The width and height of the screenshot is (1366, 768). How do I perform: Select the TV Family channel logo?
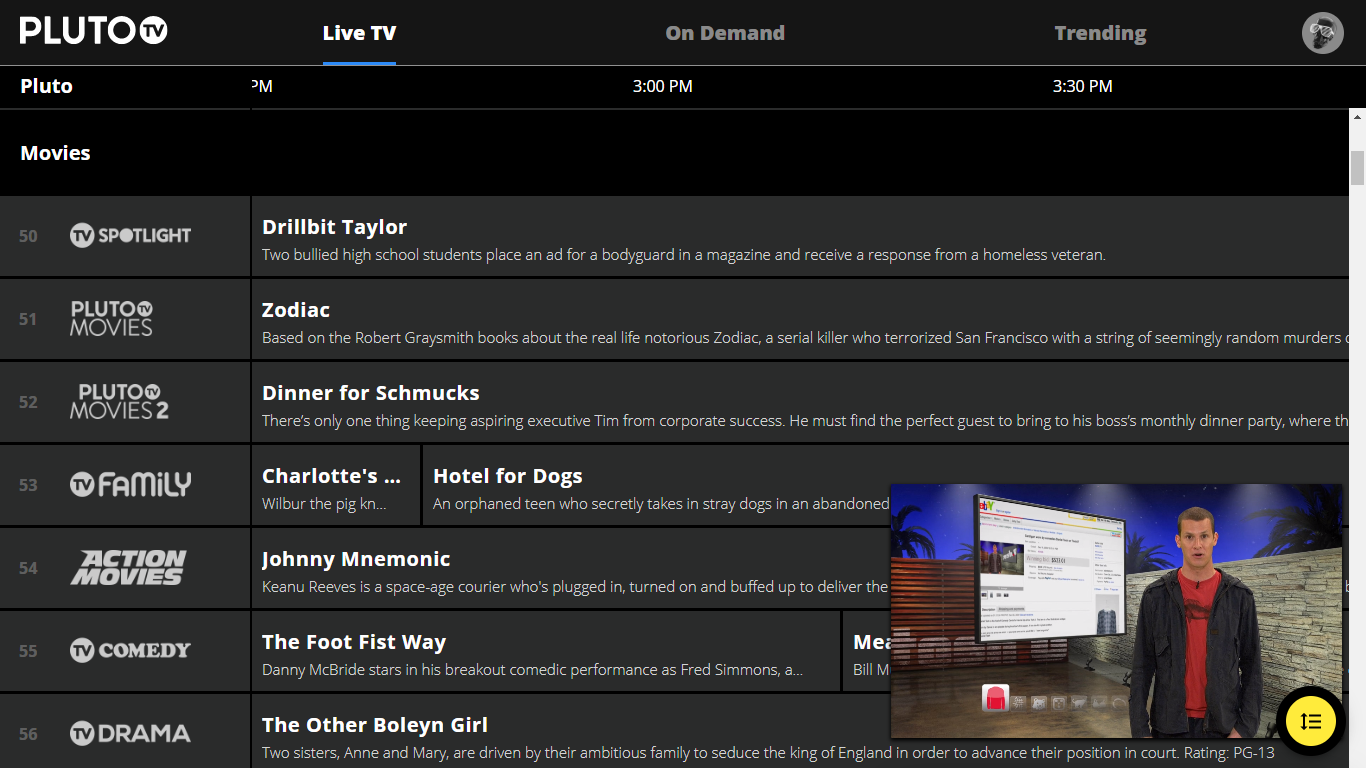[x=130, y=485]
